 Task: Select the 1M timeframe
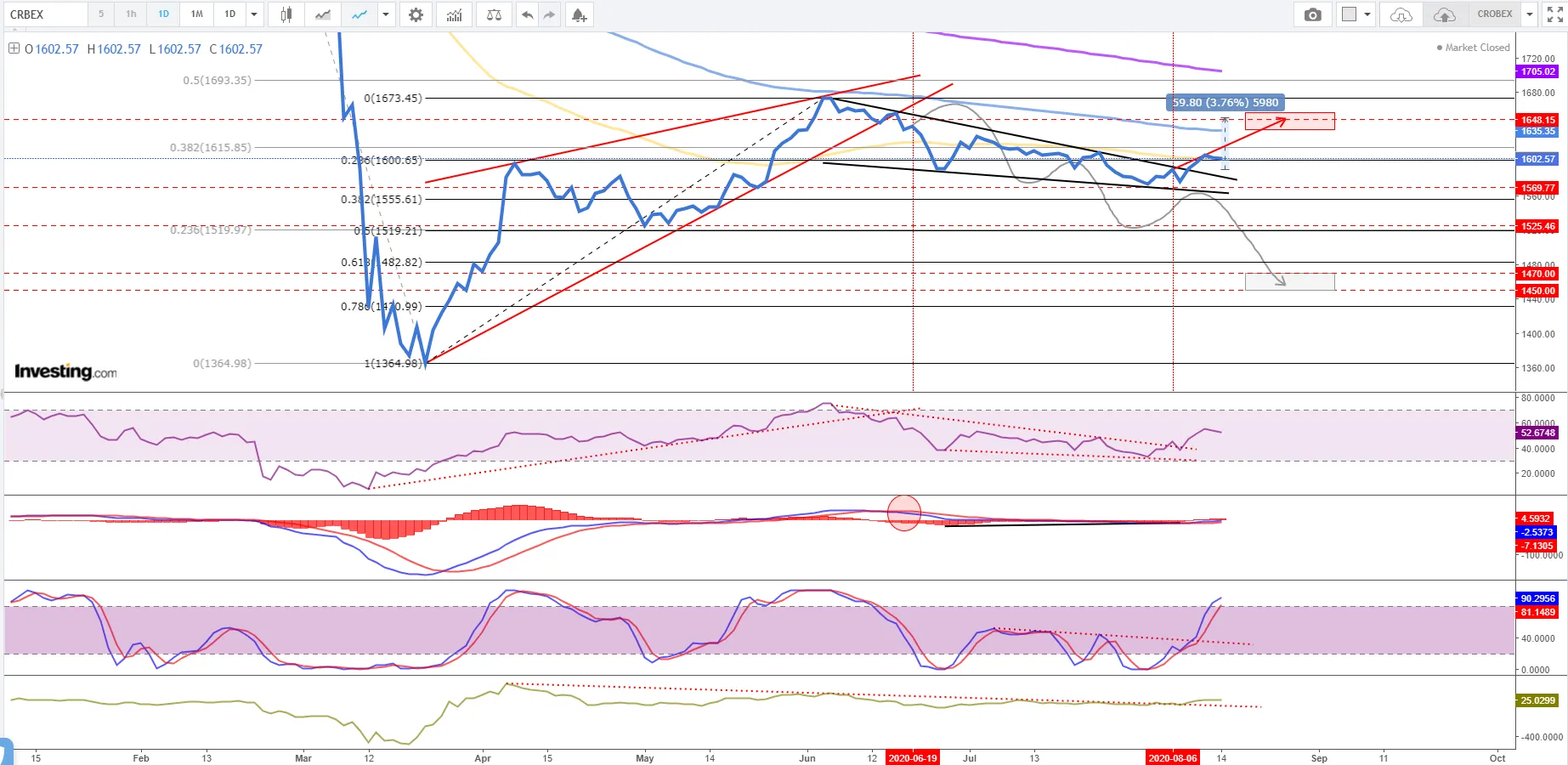coord(196,14)
